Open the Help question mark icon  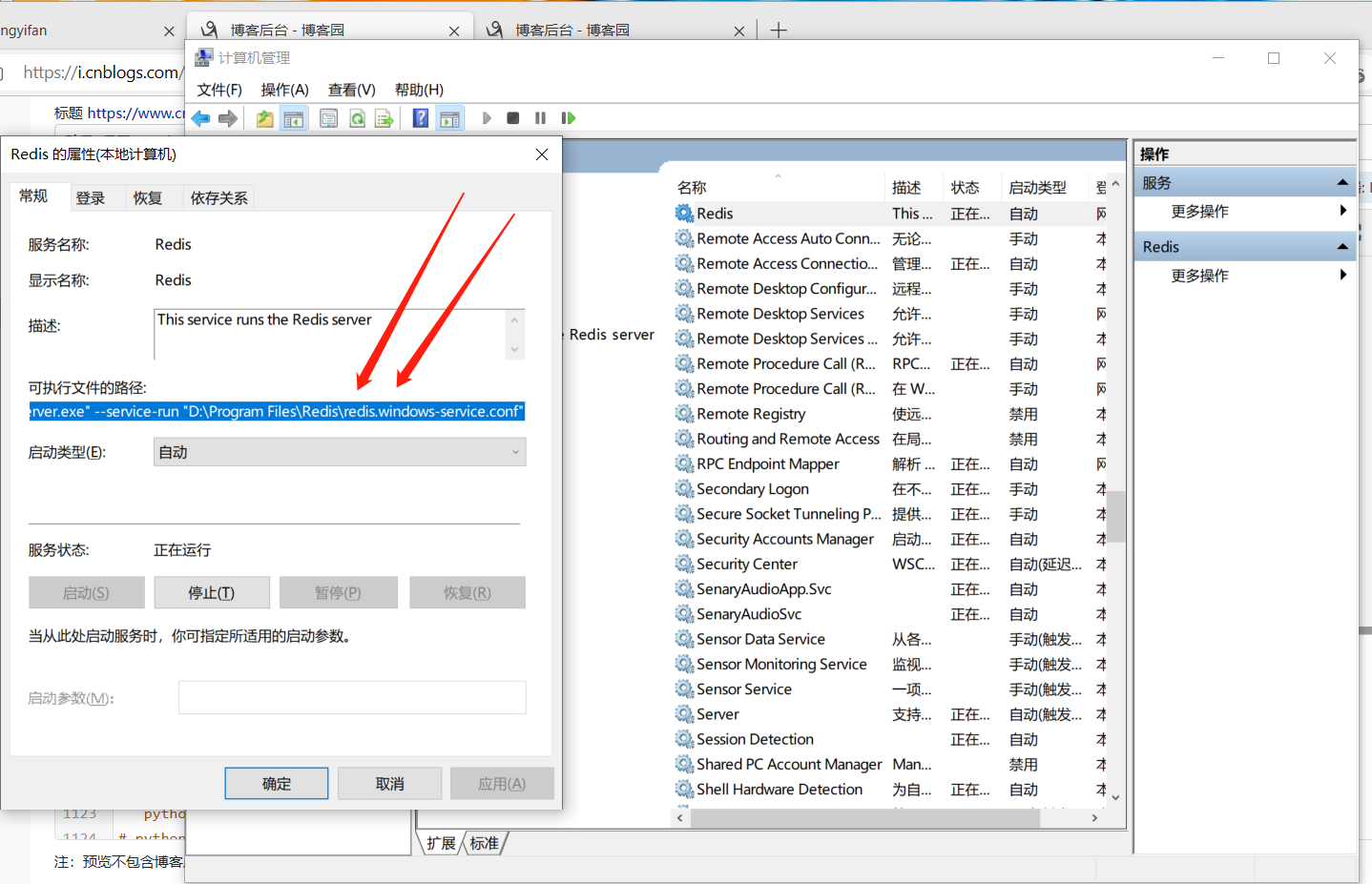point(421,118)
